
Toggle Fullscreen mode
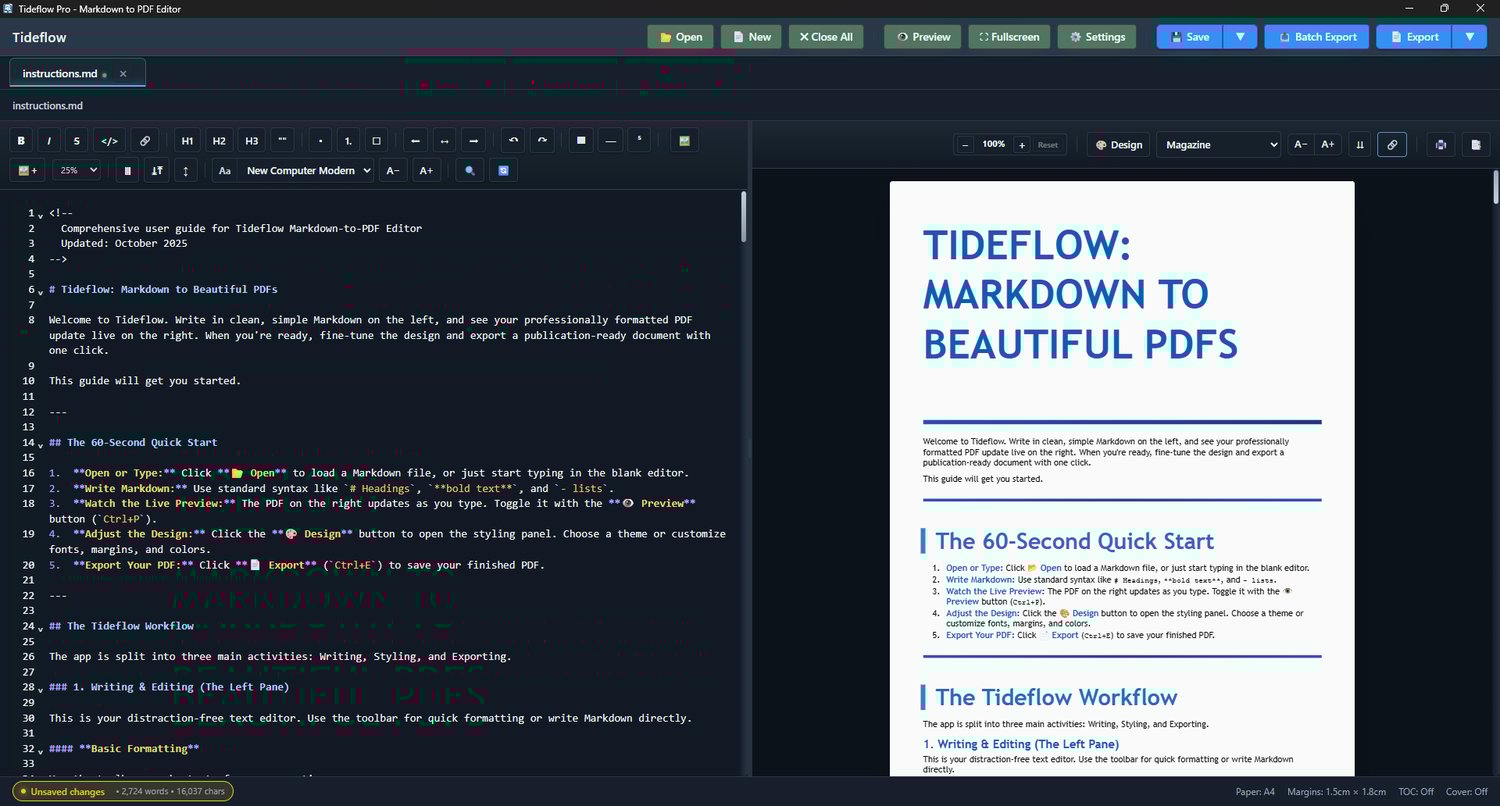point(1008,37)
